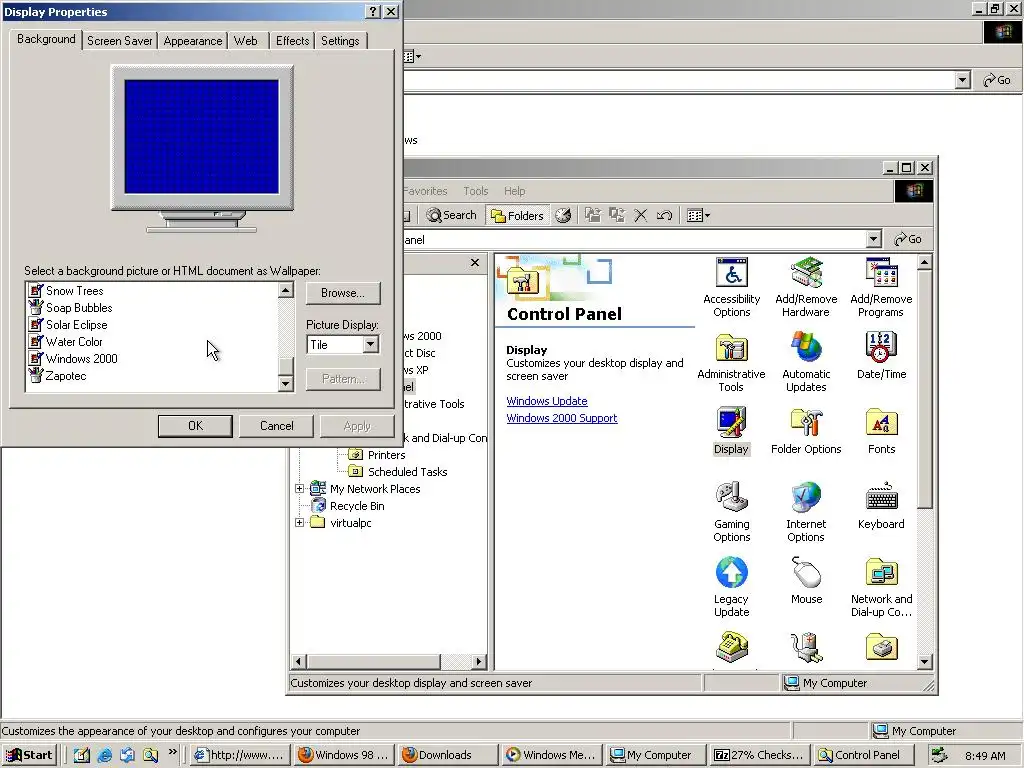Open Keyboard settings icon

[881, 506]
